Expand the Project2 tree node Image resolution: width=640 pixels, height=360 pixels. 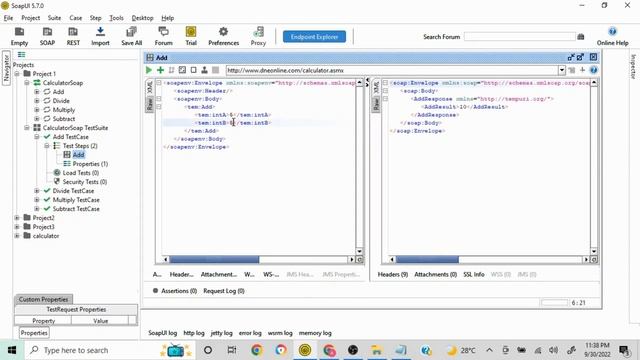point(17,218)
